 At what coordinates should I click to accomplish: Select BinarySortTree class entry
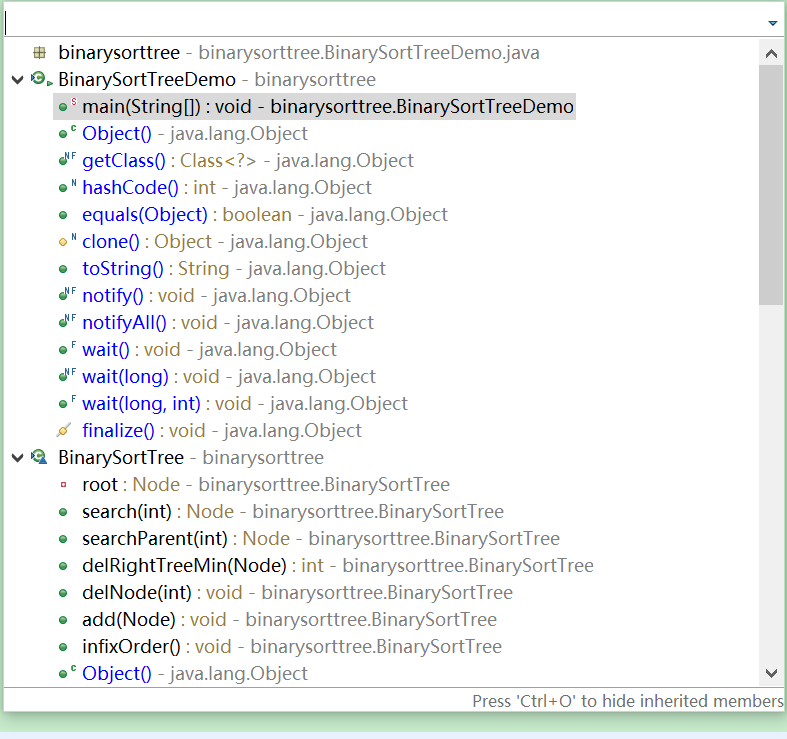point(191,458)
